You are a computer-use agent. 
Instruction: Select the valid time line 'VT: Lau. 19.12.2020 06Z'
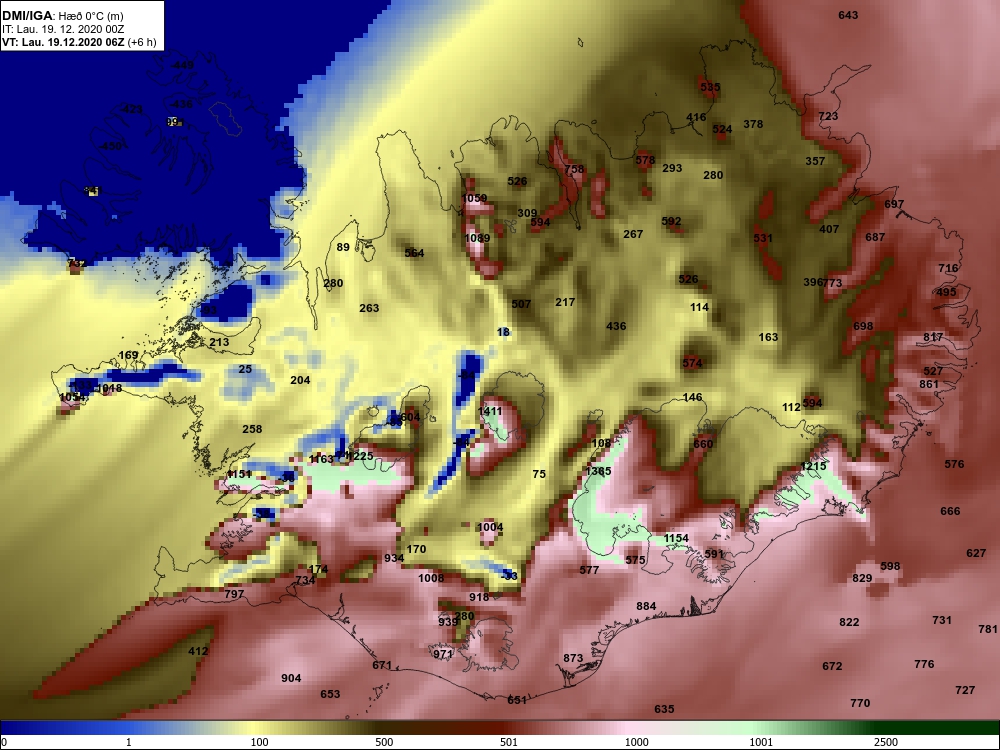click(63, 43)
